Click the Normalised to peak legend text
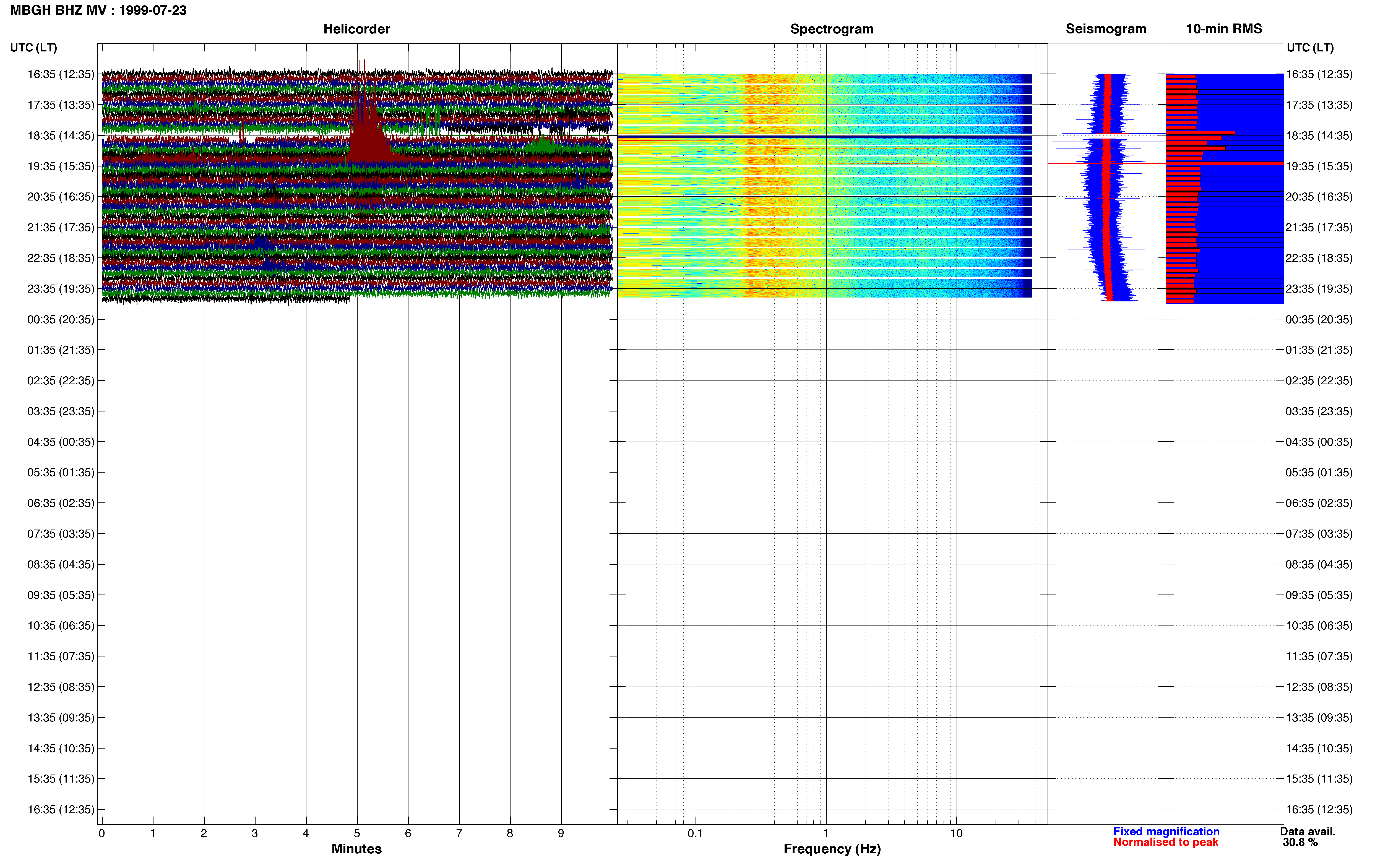This screenshot has width=1388, height=868. click(1165, 842)
